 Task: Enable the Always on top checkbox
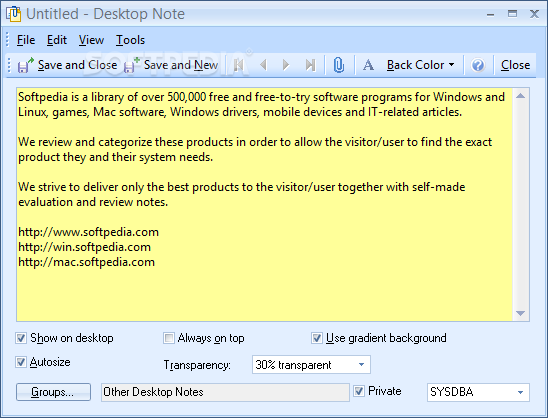[169, 338]
